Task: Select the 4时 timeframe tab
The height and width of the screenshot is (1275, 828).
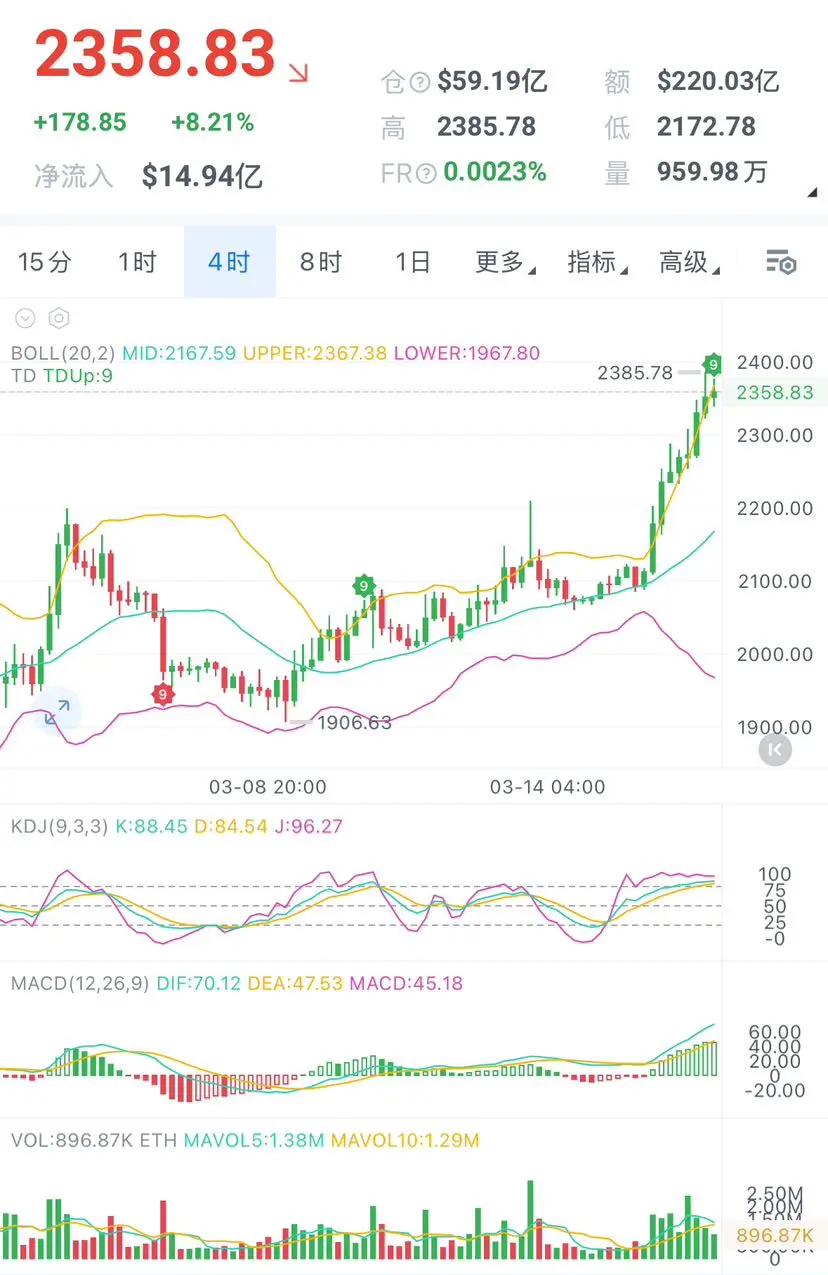Action: (x=229, y=263)
